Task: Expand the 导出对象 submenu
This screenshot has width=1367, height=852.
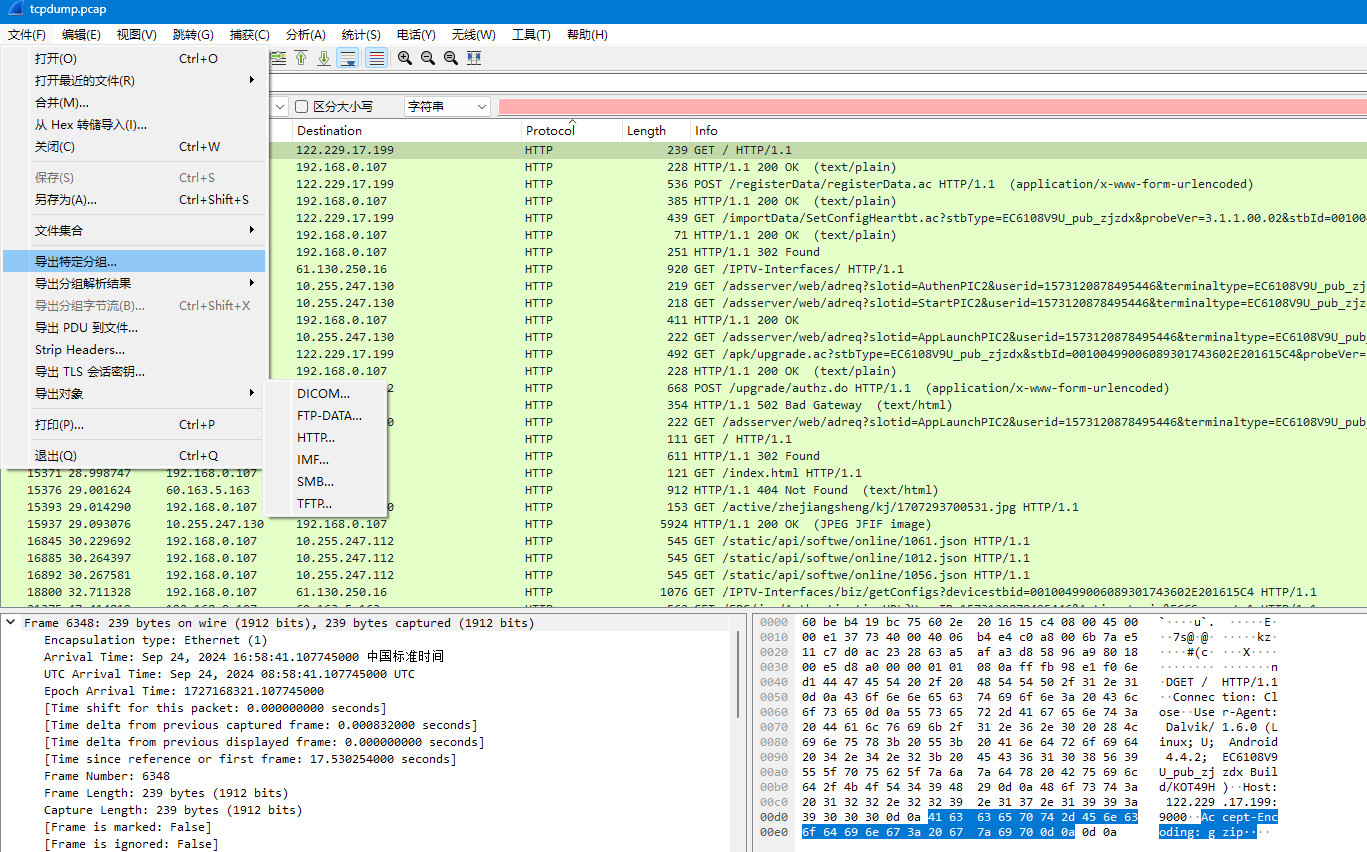Action: [x=134, y=393]
